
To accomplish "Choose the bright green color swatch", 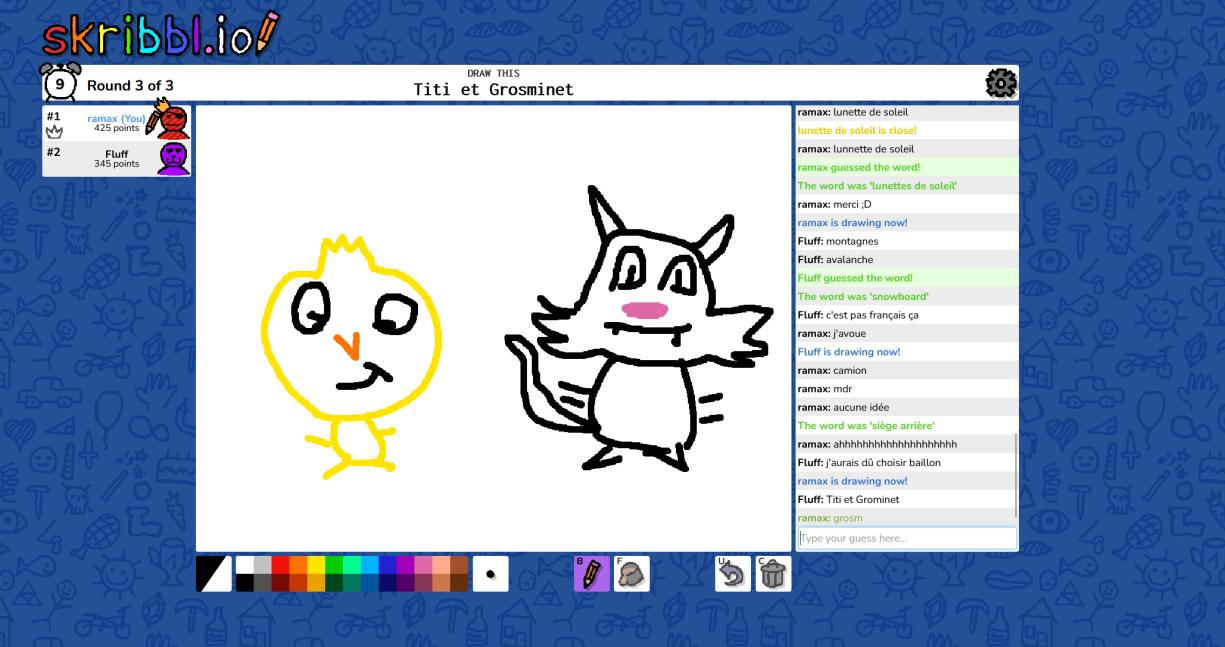I will pos(334,565).
